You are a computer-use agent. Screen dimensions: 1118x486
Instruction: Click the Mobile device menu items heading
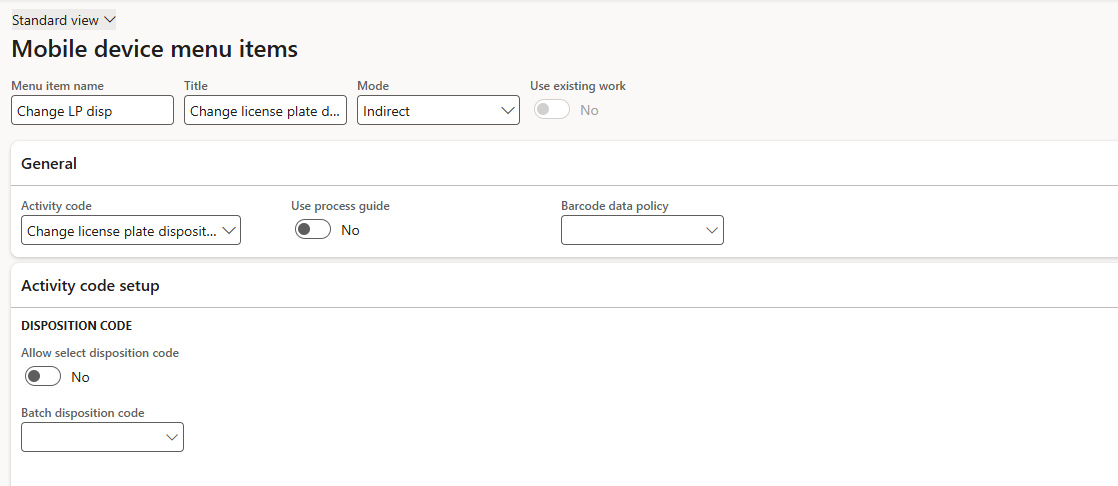coord(154,49)
